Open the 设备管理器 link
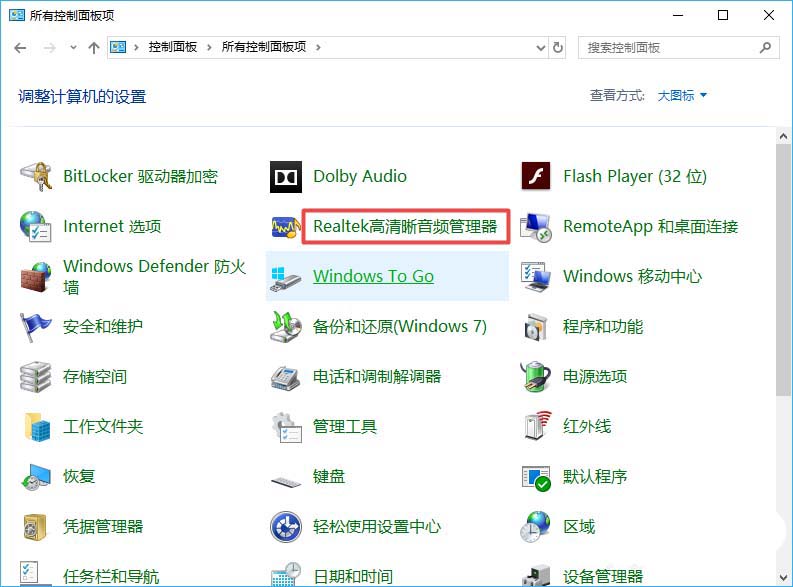 click(x=603, y=576)
